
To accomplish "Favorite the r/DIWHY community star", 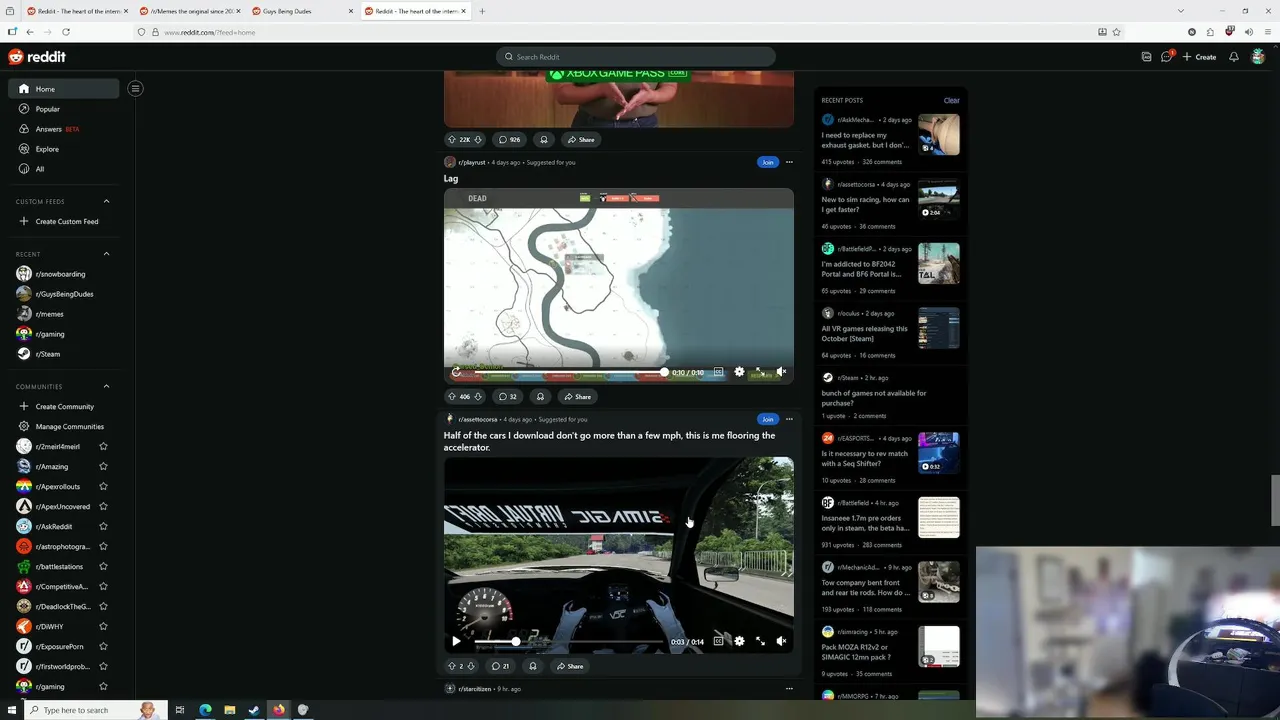I will [x=103, y=626].
